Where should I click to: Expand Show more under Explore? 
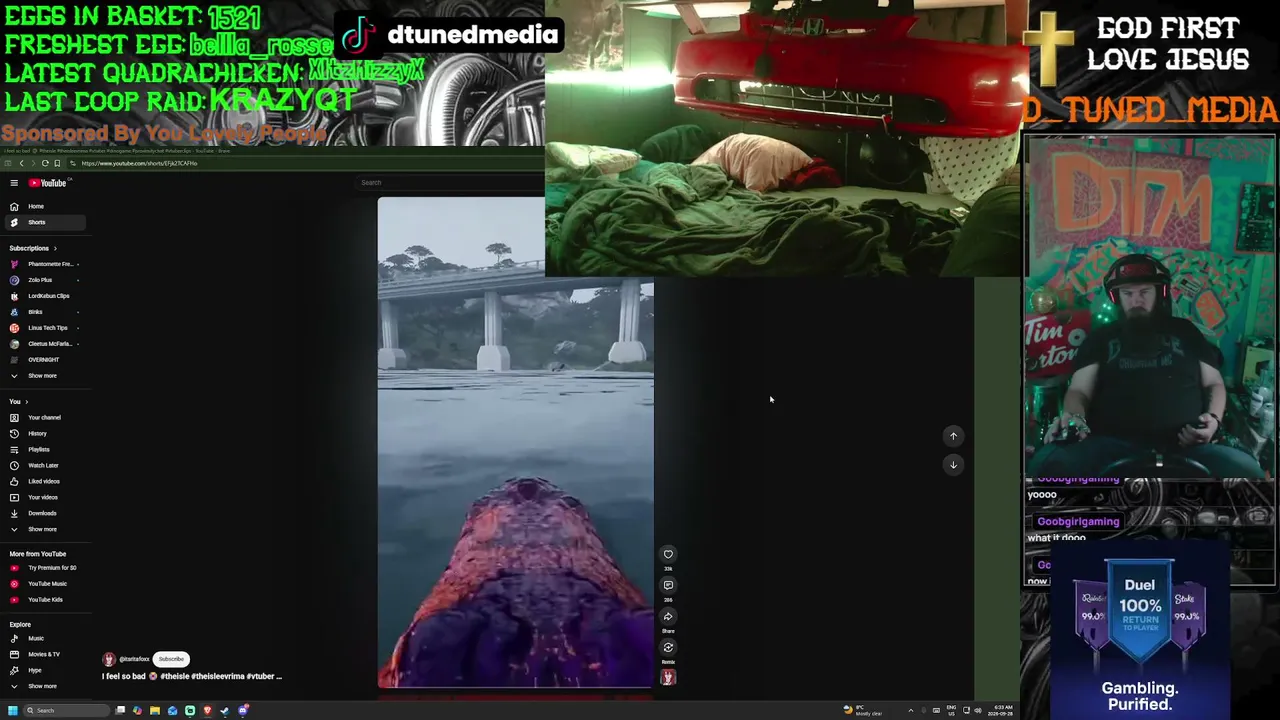44,686
